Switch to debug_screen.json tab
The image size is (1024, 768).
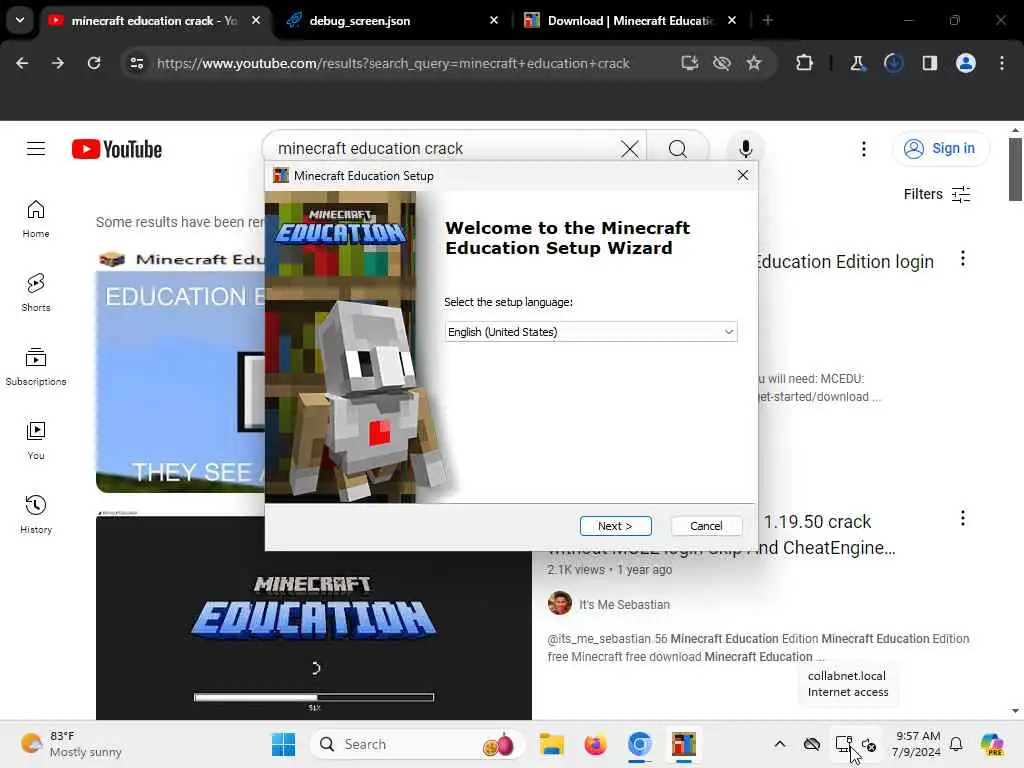[x=360, y=21]
